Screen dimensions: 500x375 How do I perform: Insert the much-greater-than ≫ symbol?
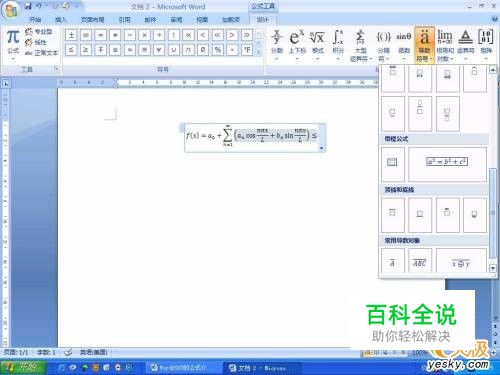tap(247, 35)
